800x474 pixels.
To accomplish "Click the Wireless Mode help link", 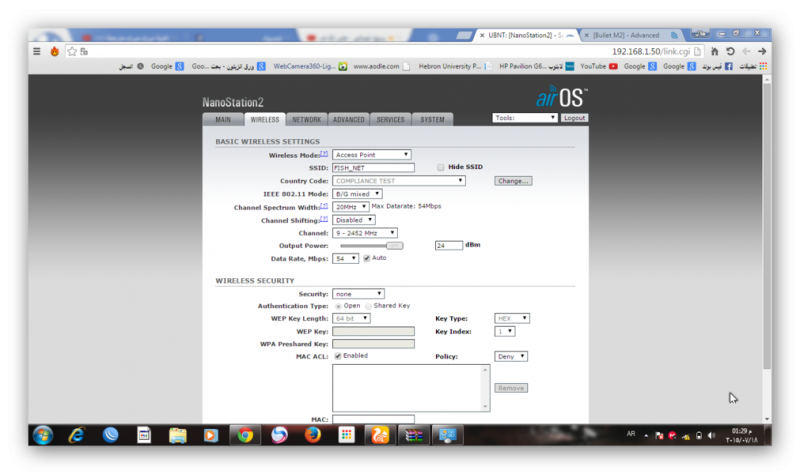I will (x=324, y=154).
